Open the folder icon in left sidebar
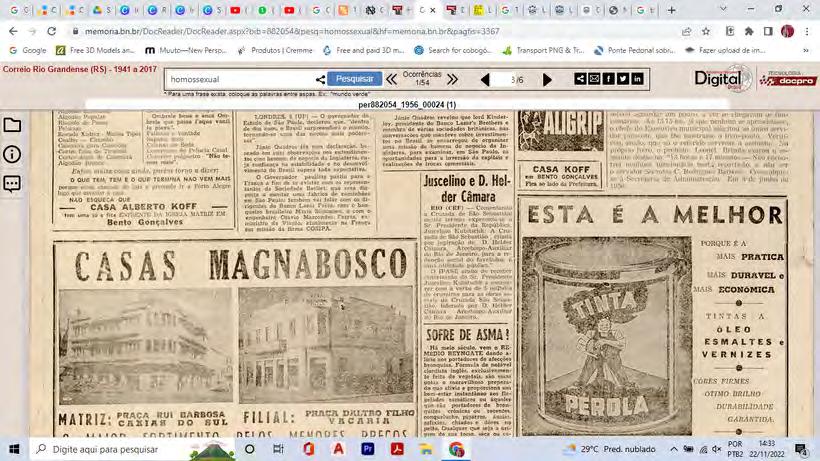The width and height of the screenshot is (820, 461). click(12, 125)
